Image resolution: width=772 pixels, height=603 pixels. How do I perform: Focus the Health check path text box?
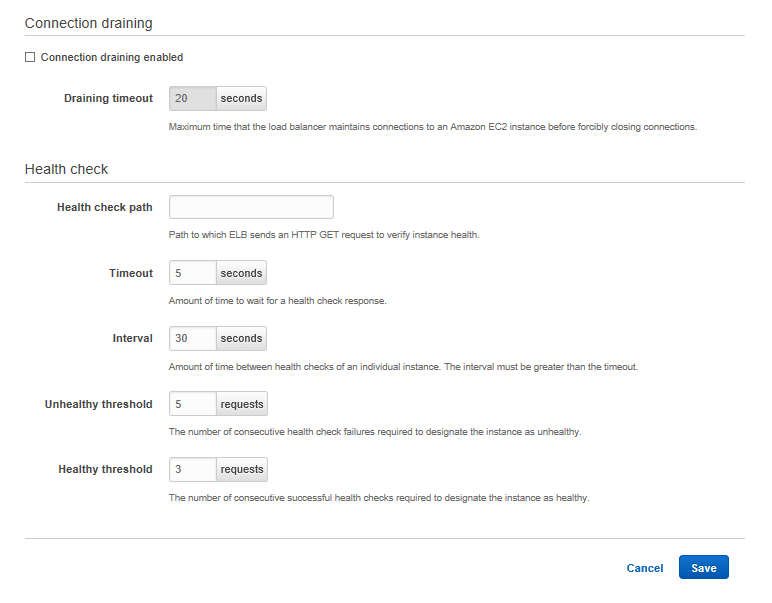tap(251, 207)
